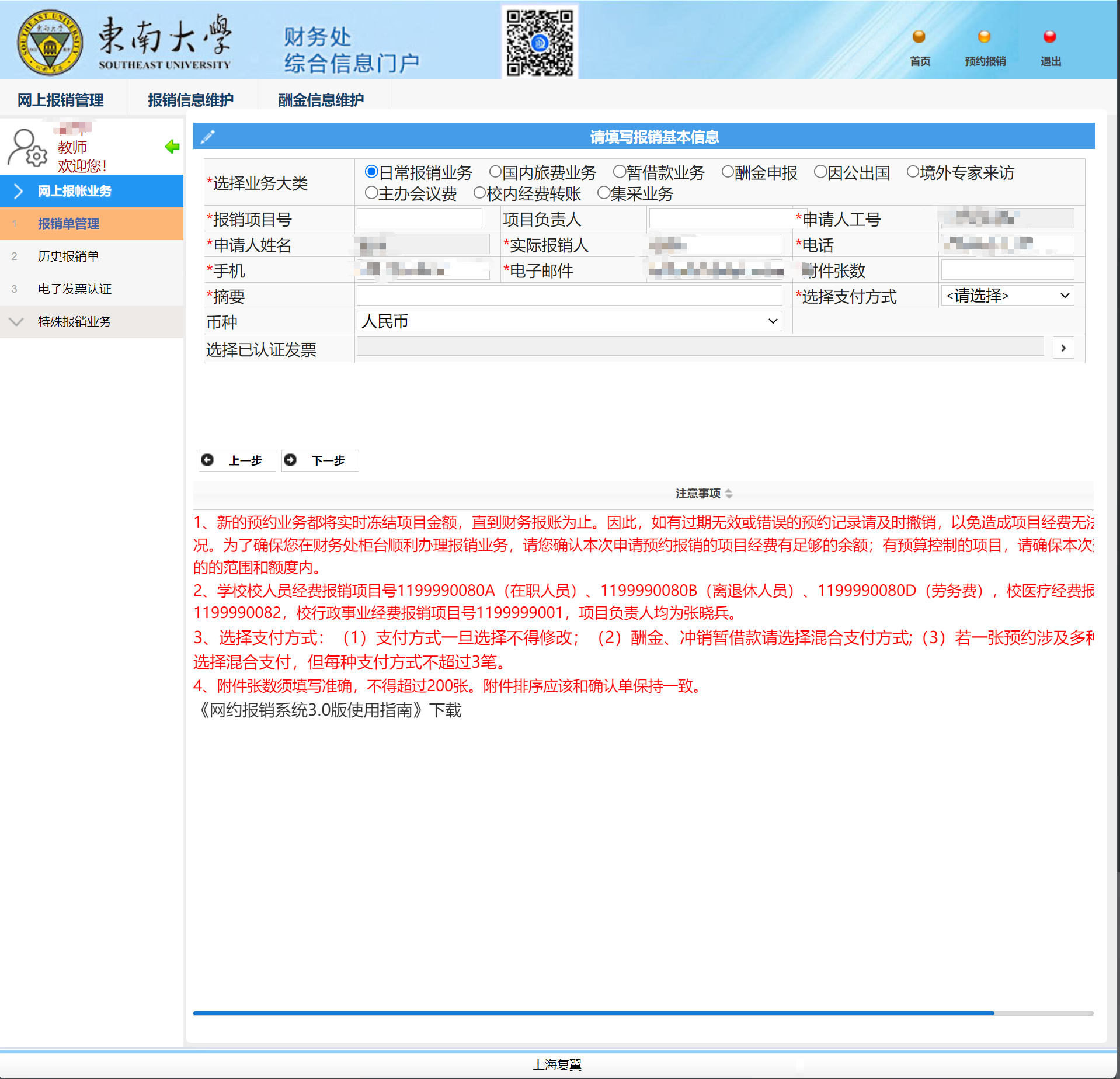Open the 酬金信息维护 tab
Viewport: 1120px width, 1079px height.
(x=321, y=100)
